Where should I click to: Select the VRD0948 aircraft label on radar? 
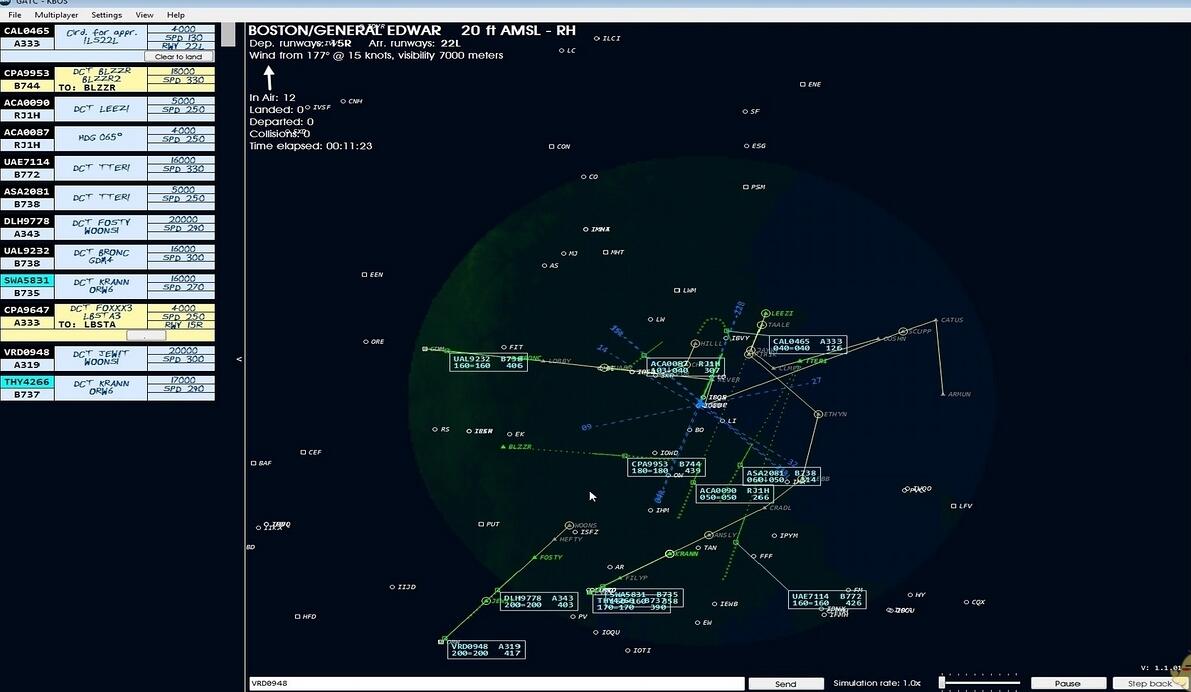(486, 649)
